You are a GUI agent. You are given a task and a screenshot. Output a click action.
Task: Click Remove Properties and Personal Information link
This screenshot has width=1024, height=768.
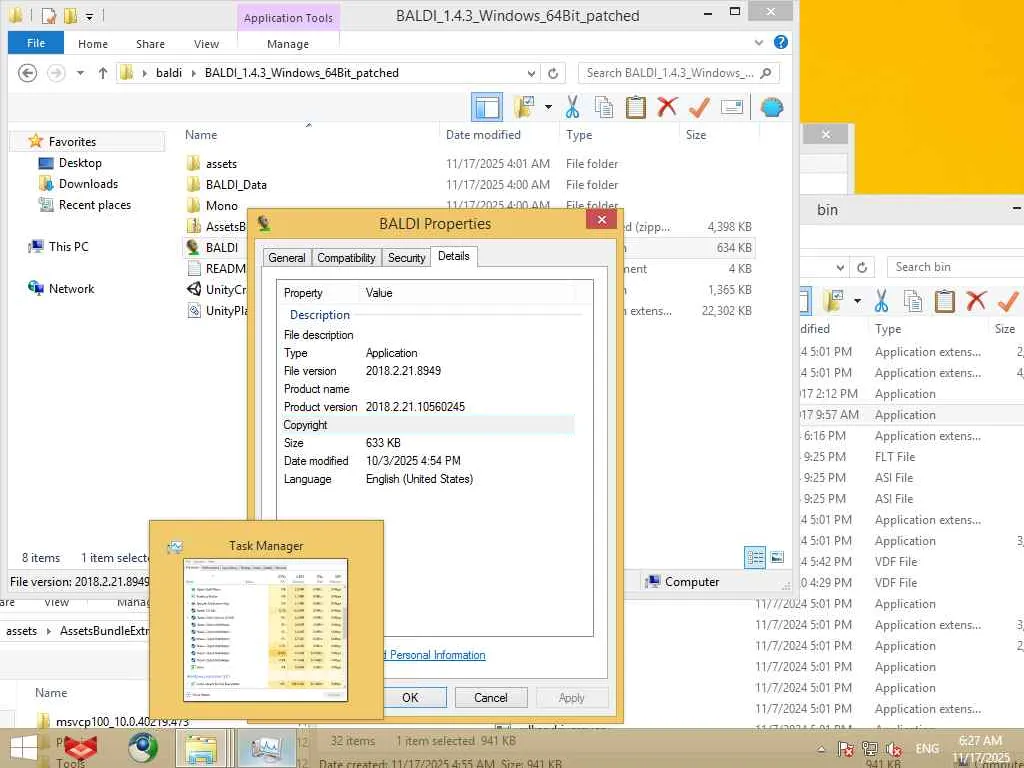coord(434,654)
